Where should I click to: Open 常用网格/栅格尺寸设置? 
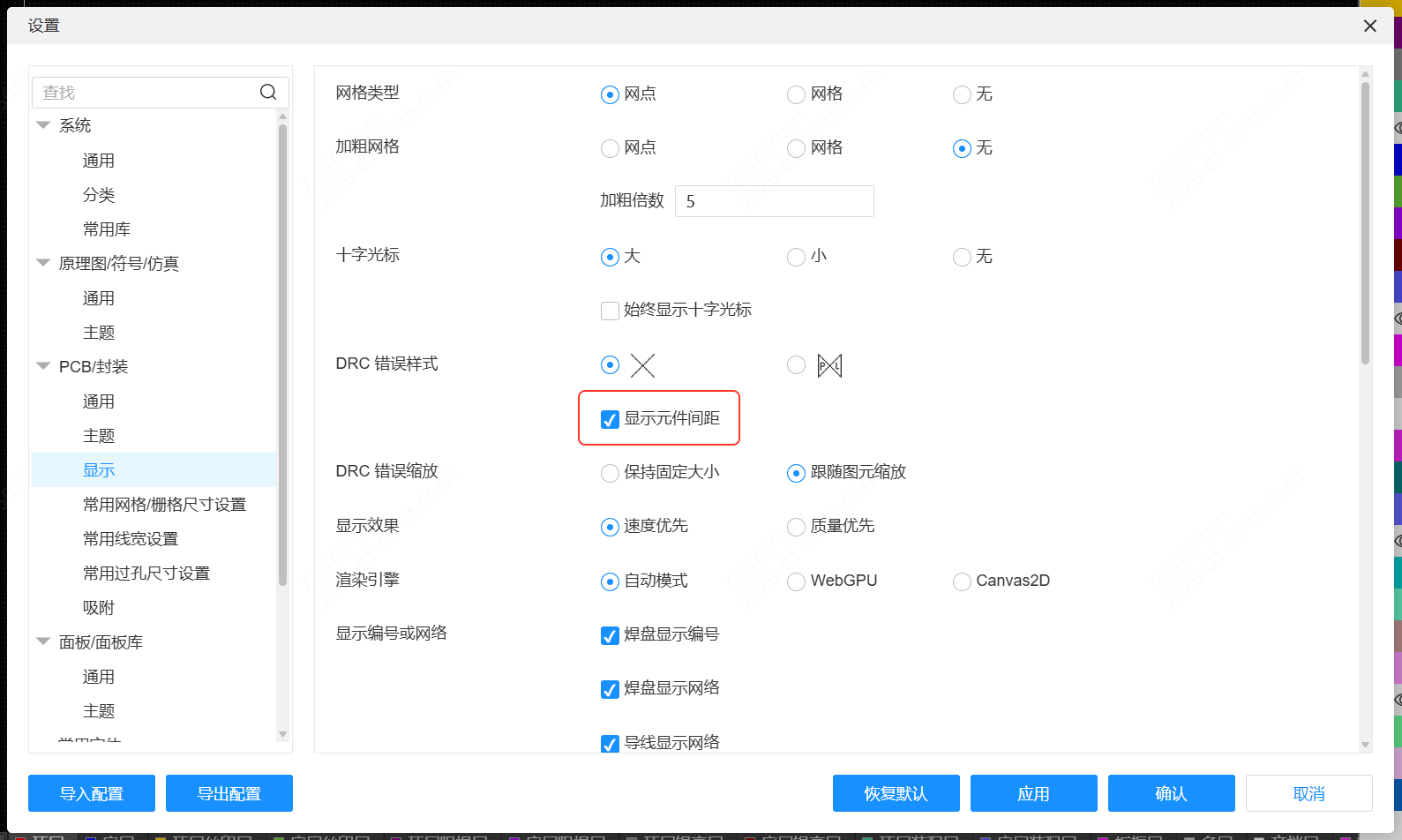(164, 505)
